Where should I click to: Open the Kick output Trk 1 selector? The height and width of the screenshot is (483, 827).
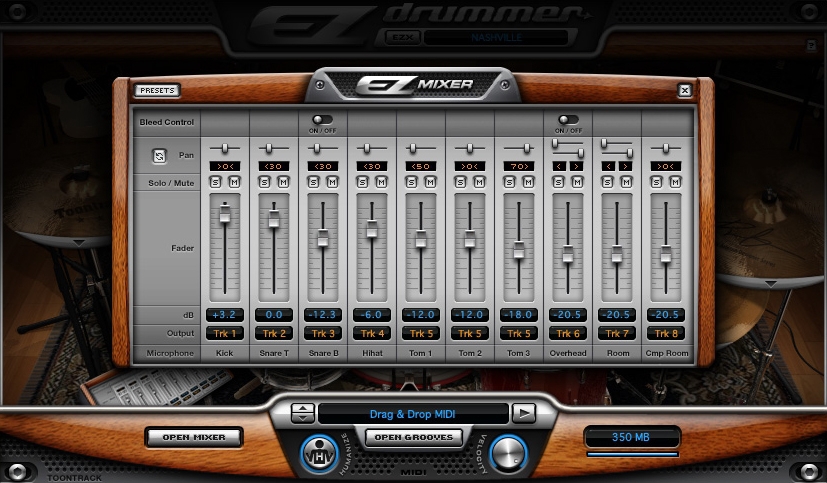click(x=224, y=333)
